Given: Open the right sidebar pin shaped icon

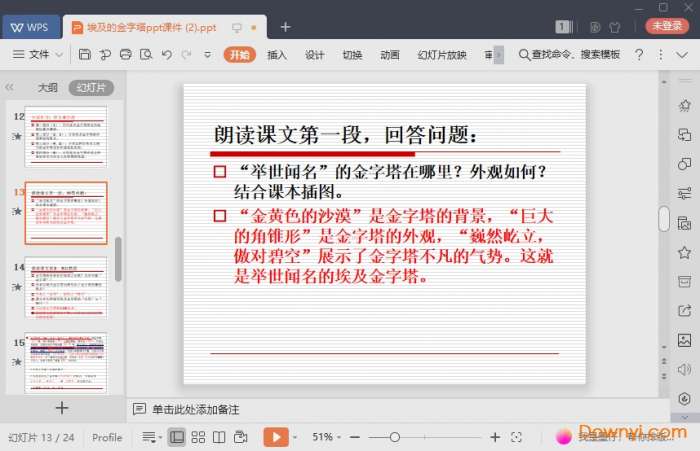Looking at the screenshot, I should pyautogui.click(x=684, y=105).
